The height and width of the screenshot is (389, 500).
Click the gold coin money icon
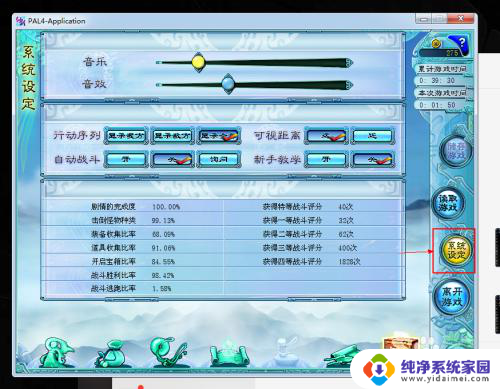coord(436,44)
